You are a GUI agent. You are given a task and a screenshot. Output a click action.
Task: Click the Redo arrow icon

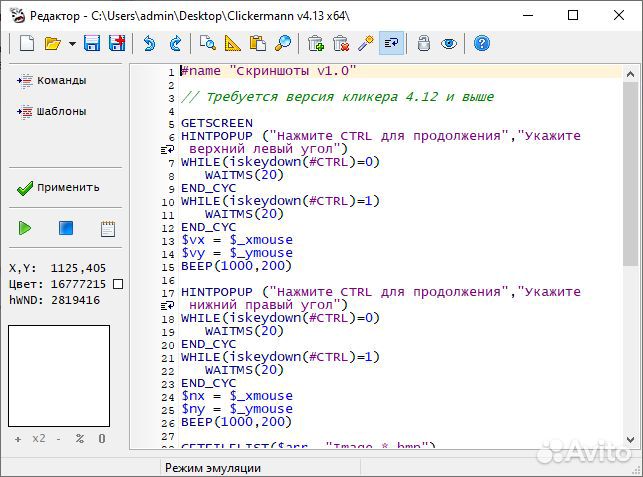pos(175,43)
